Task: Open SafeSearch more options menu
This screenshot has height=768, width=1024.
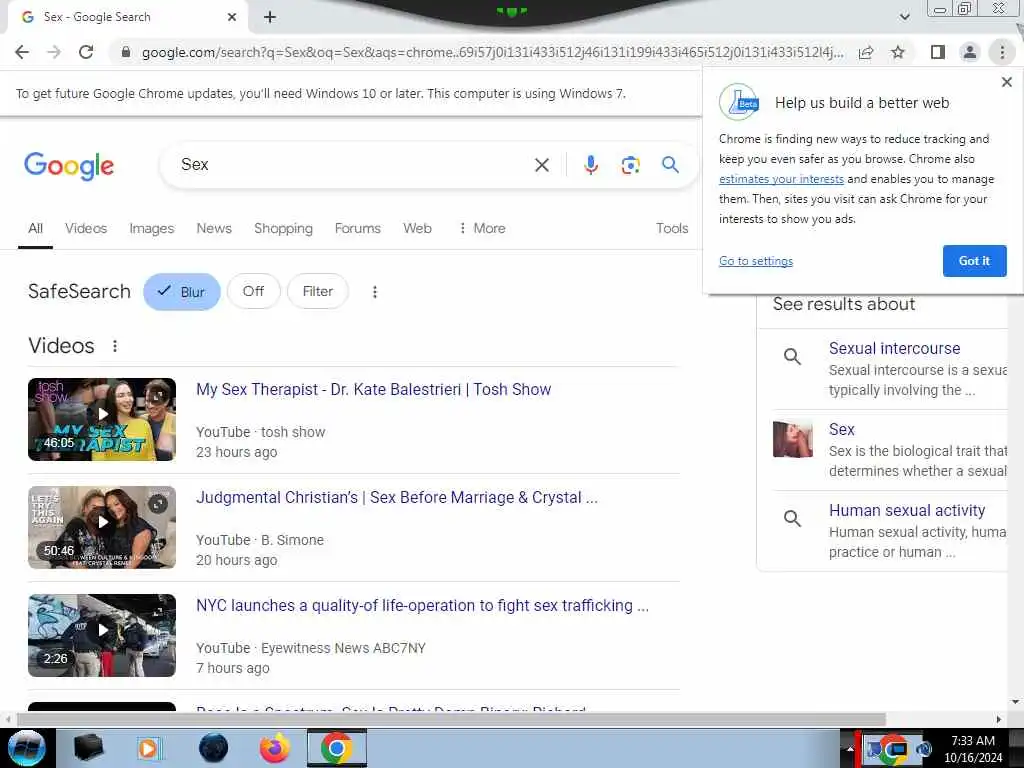Action: point(375,292)
